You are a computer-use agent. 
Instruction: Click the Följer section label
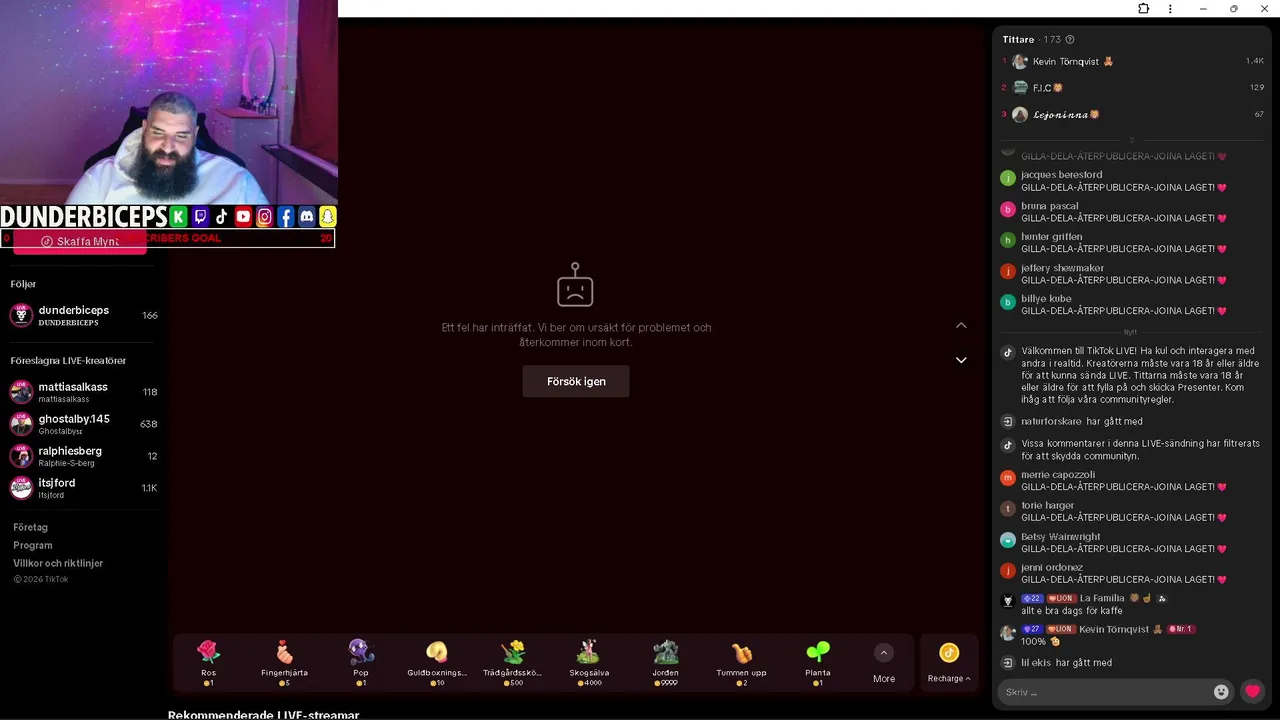23,284
